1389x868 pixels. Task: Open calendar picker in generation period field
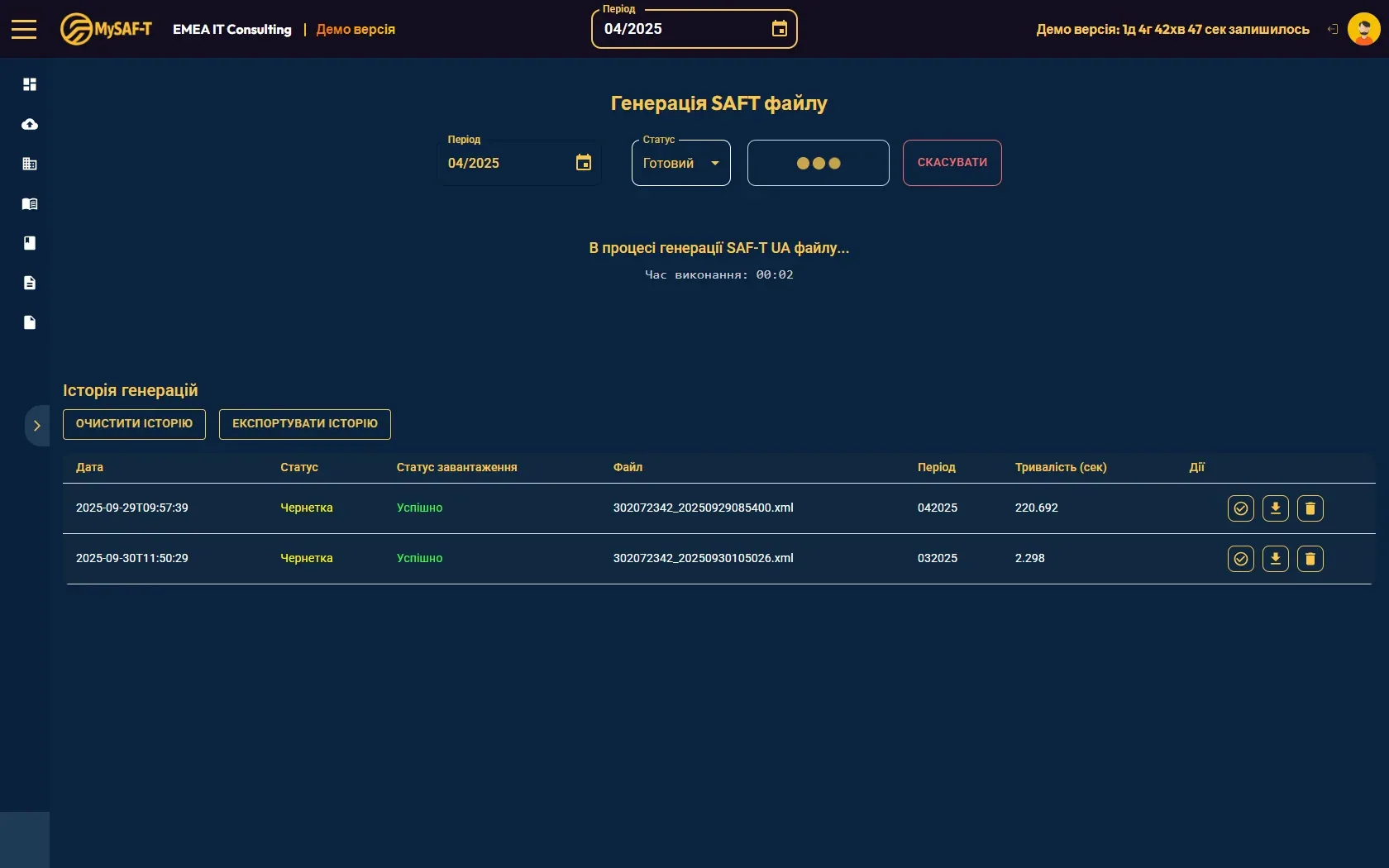coord(584,163)
